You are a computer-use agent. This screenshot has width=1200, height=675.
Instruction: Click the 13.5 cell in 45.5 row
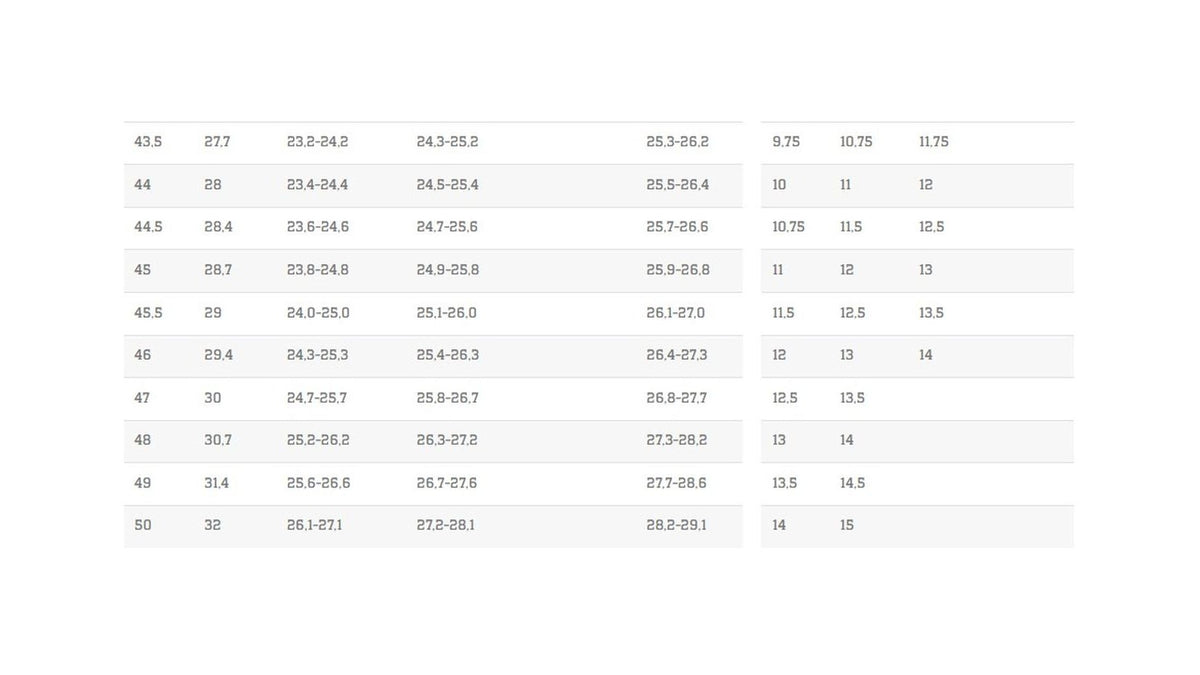(x=931, y=313)
